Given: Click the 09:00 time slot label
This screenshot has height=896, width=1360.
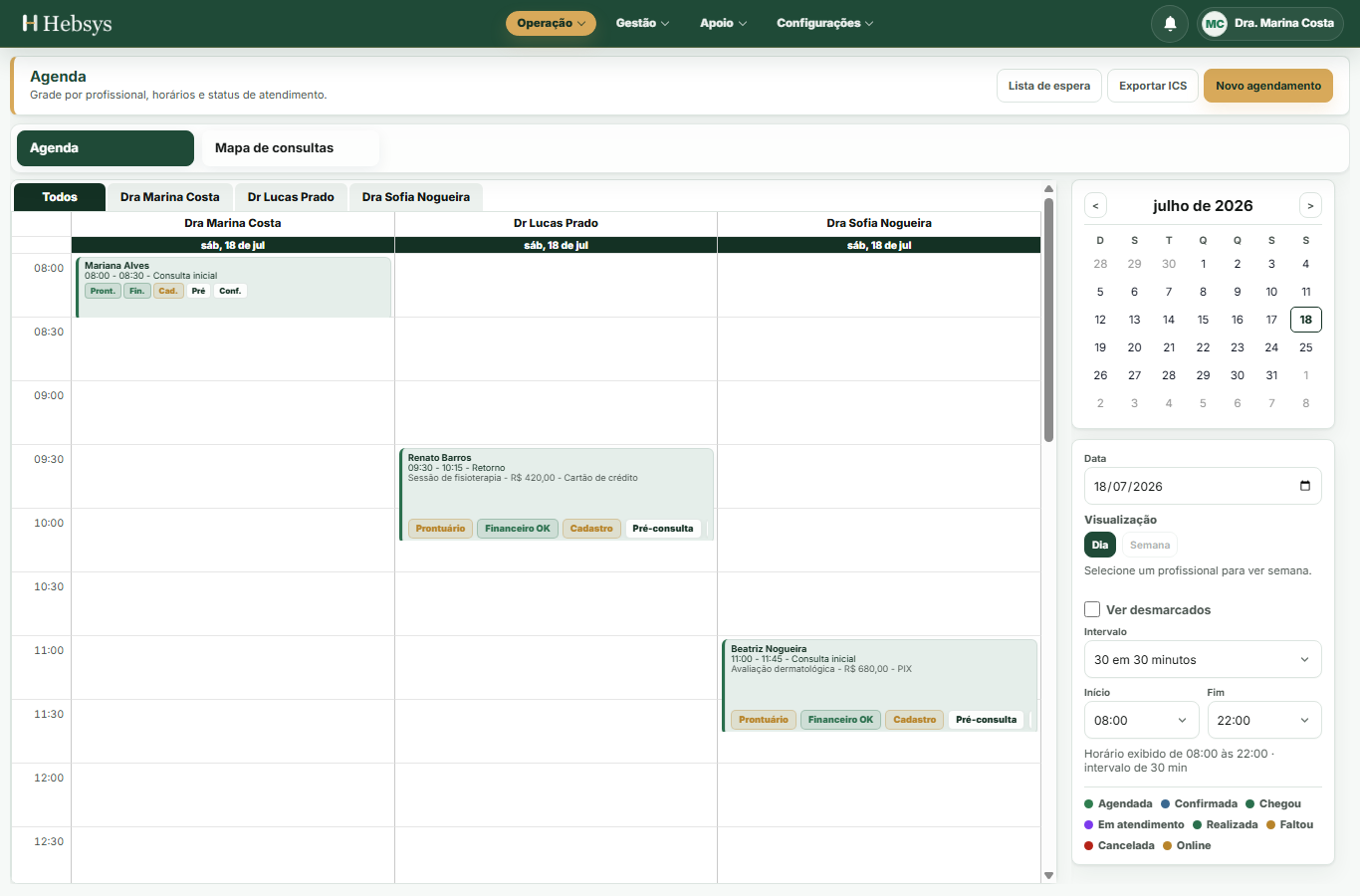Looking at the screenshot, I should [49, 395].
